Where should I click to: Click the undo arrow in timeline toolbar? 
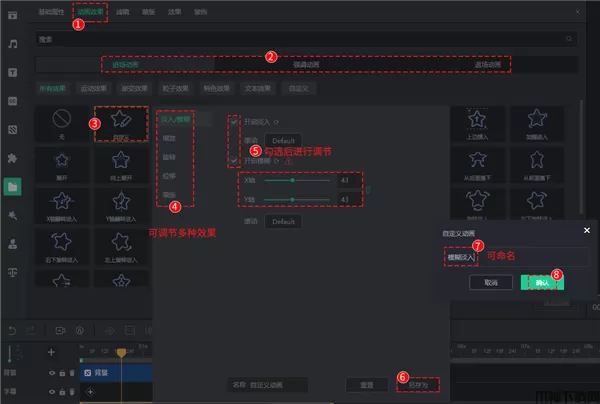12,330
